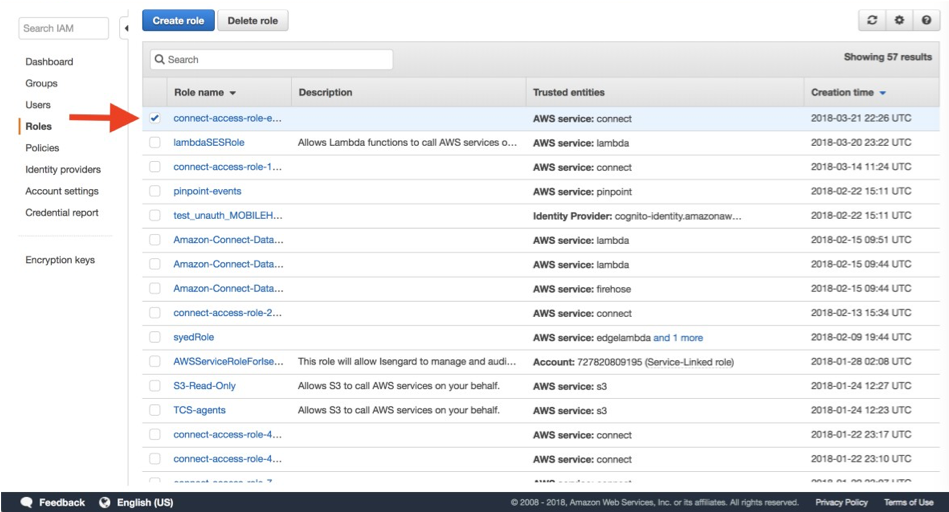The image size is (949, 512).
Task: Open Credential report in the sidebar
Action: tap(62, 212)
